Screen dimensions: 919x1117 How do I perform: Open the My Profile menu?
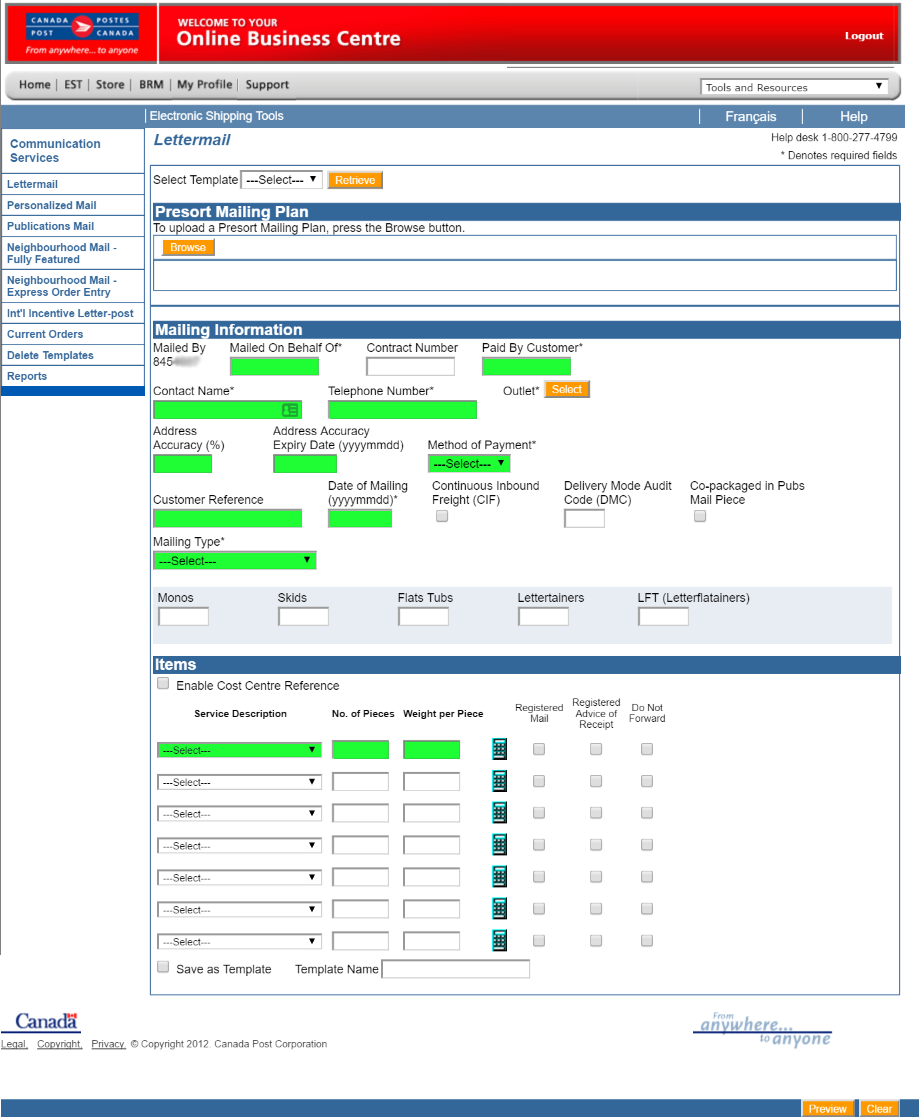coord(204,85)
